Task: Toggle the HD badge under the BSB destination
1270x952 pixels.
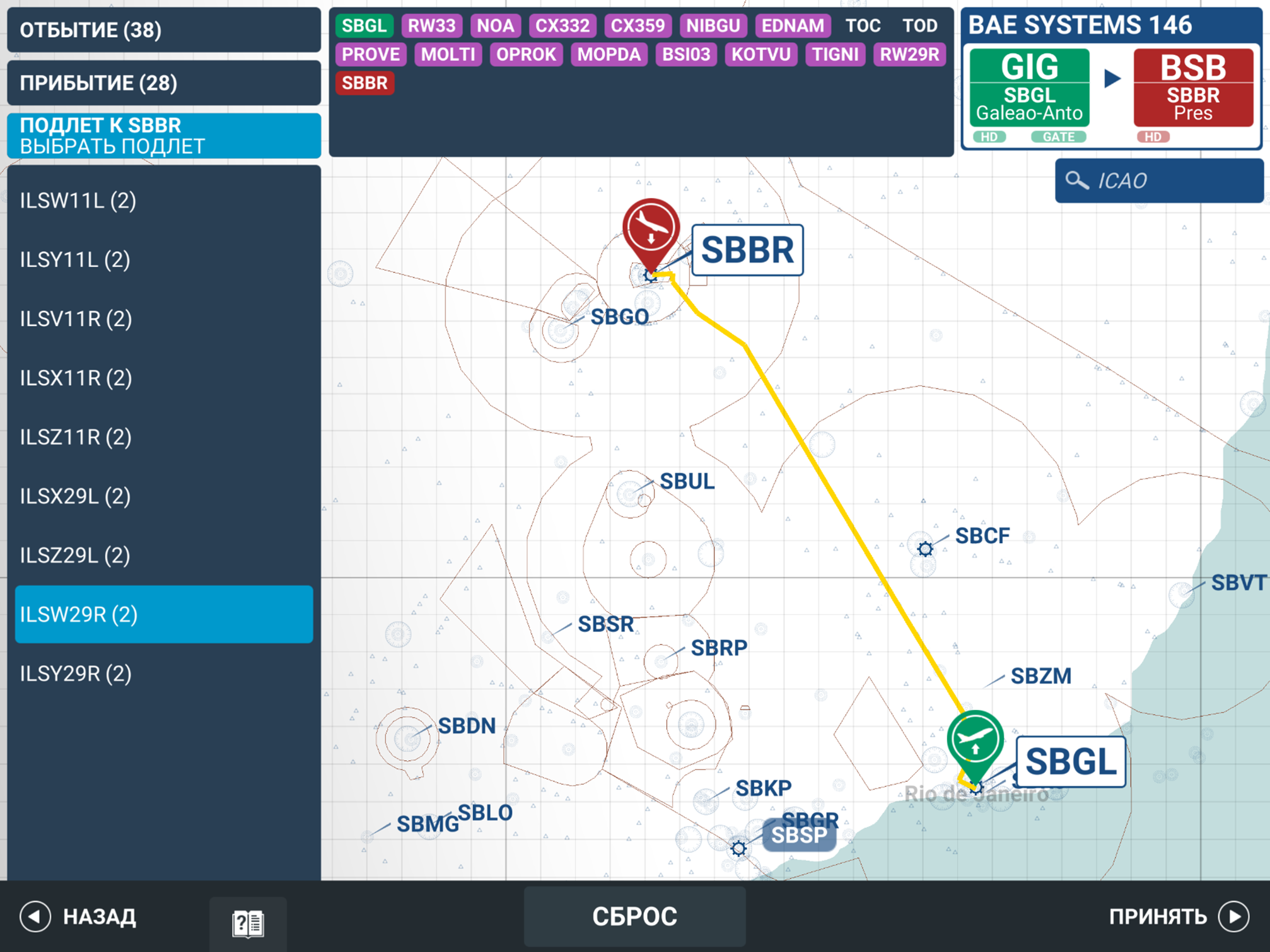Action: [x=1155, y=137]
